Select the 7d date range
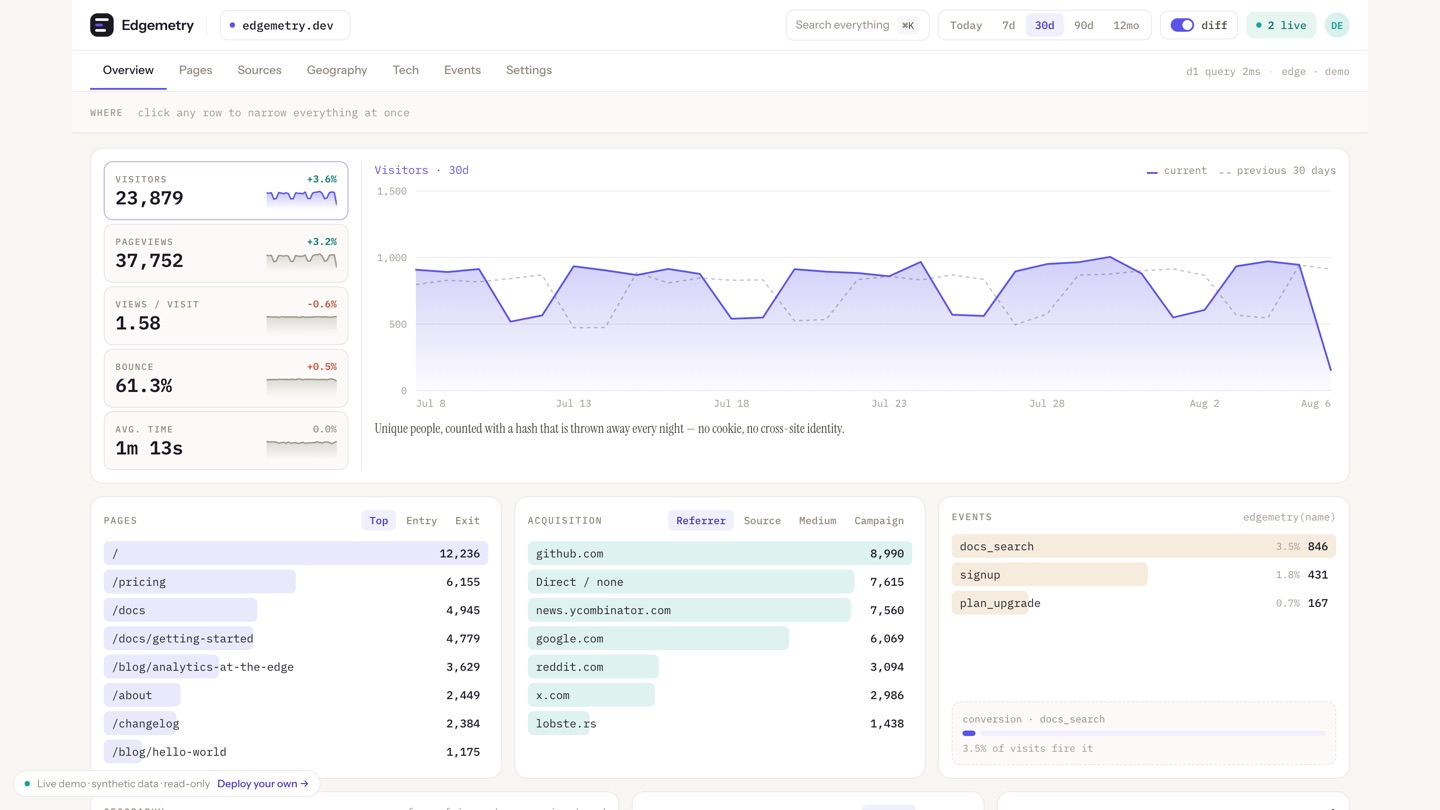The width and height of the screenshot is (1440, 810). [x=1008, y=25]
